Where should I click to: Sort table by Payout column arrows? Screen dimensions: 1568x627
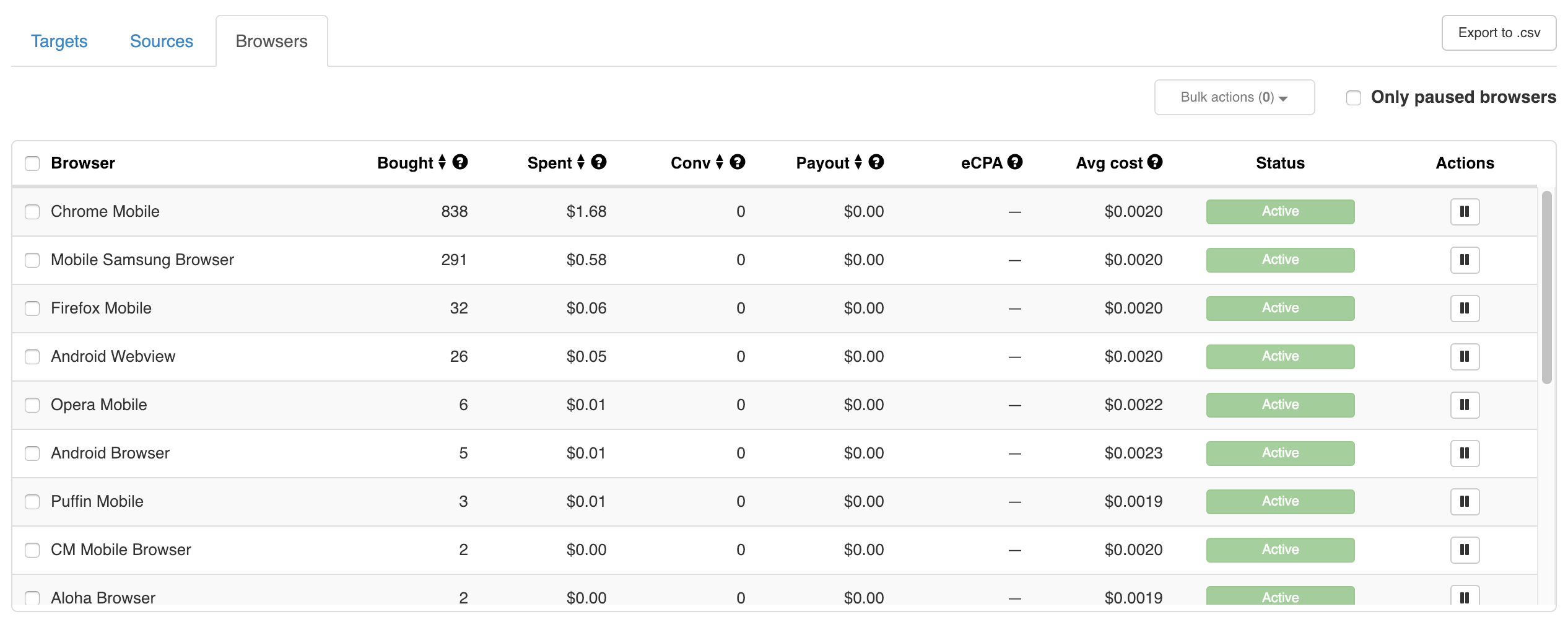858,162
